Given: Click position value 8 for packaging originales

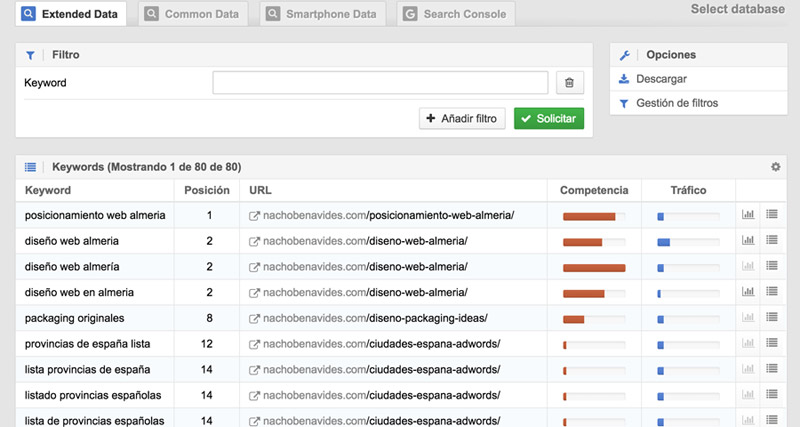Looking at the screenshot, I should coord(209,318).
